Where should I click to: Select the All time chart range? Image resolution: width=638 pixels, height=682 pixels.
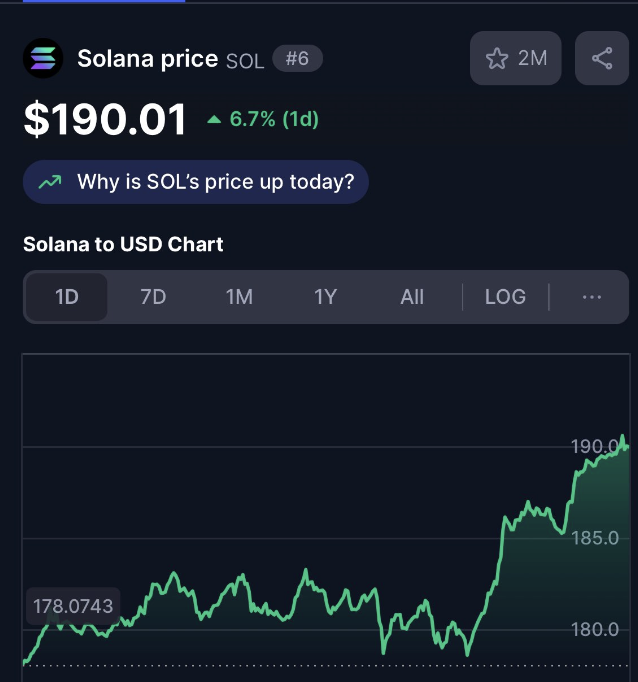412,297
